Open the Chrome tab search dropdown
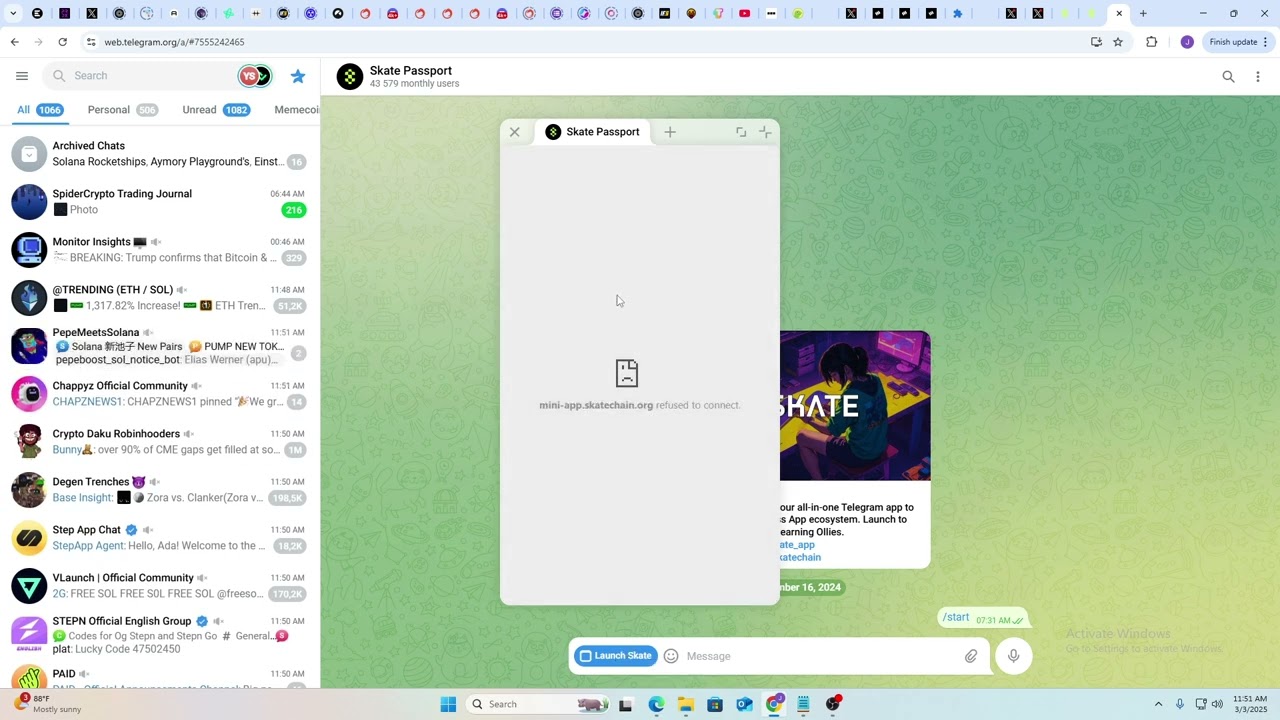This screenshot has height=720, width=1280. coord(14,14)
